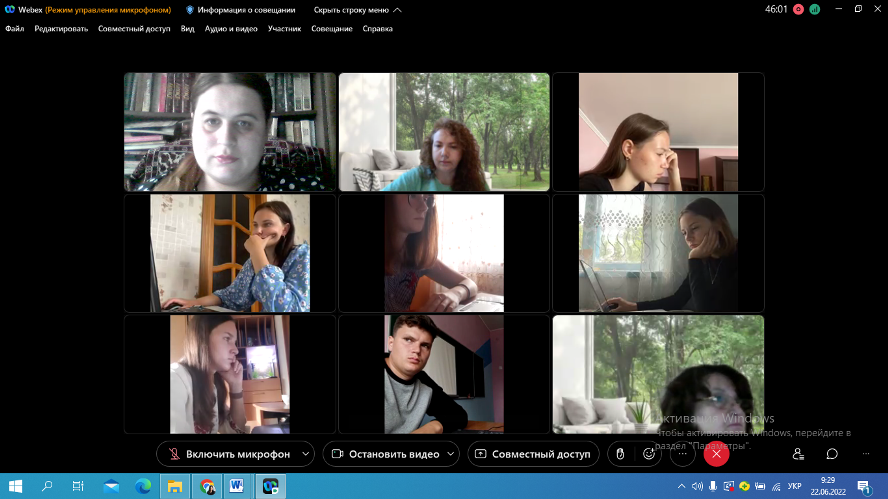The image size is (888, 499).
Task: Open the reactions smiley icon
Action: [649, 454]
